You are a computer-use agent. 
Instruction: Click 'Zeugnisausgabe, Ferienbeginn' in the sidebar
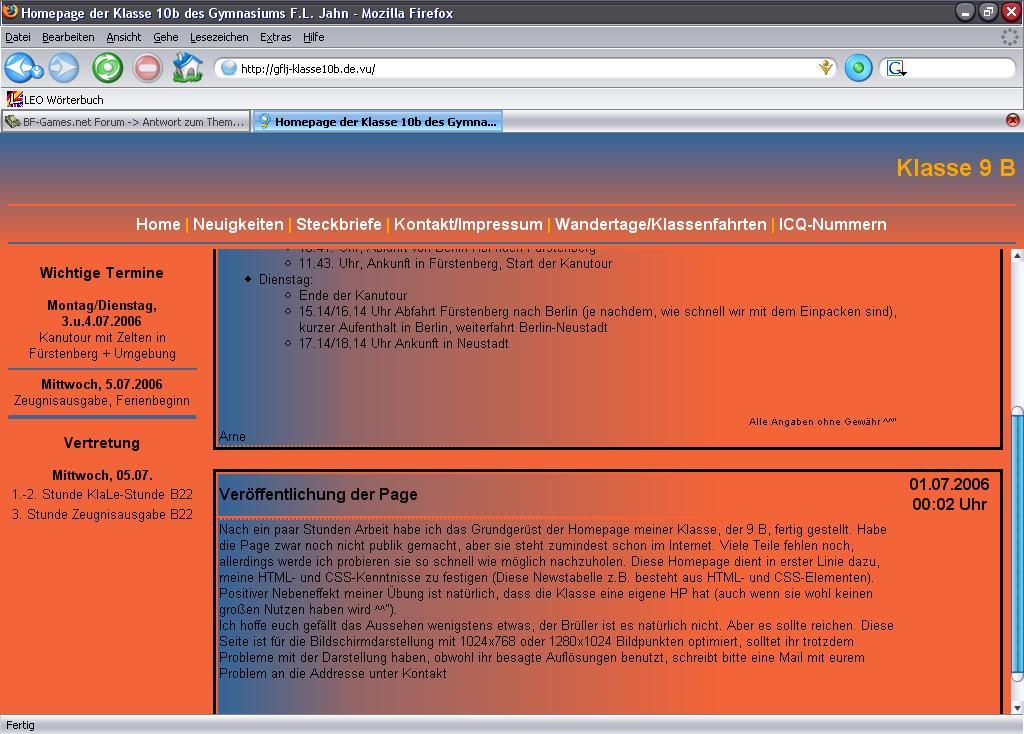(x=102, y=400)
